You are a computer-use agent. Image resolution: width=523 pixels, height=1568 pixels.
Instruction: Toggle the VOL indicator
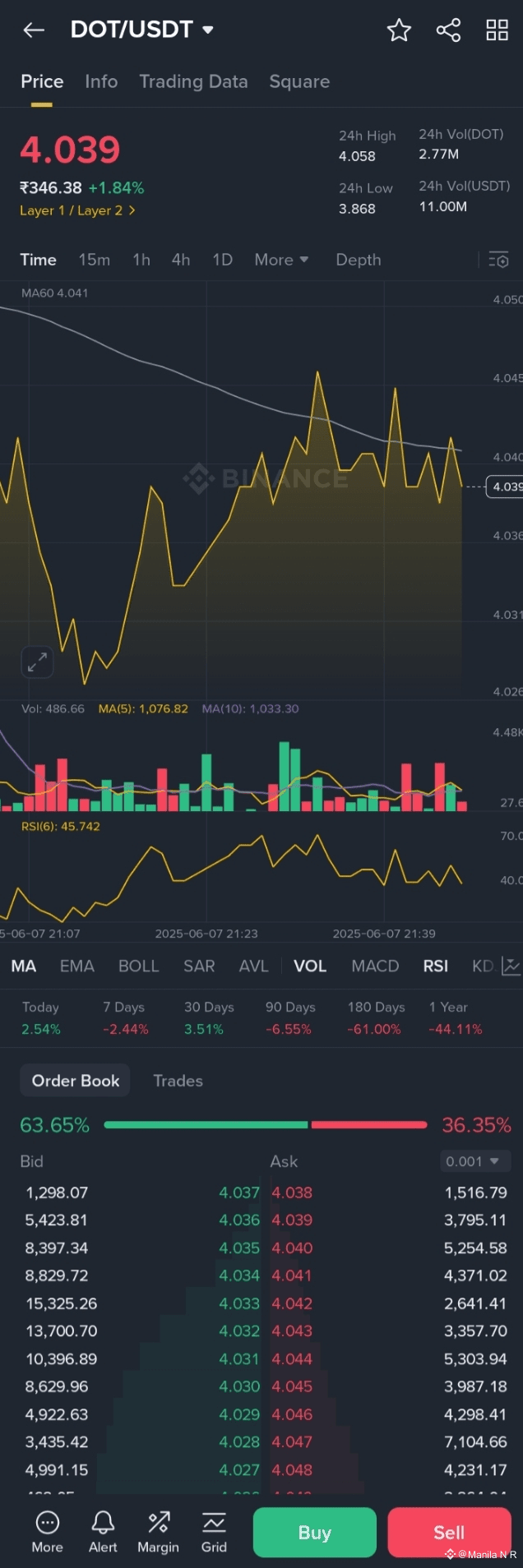click(x=310, y=966)
